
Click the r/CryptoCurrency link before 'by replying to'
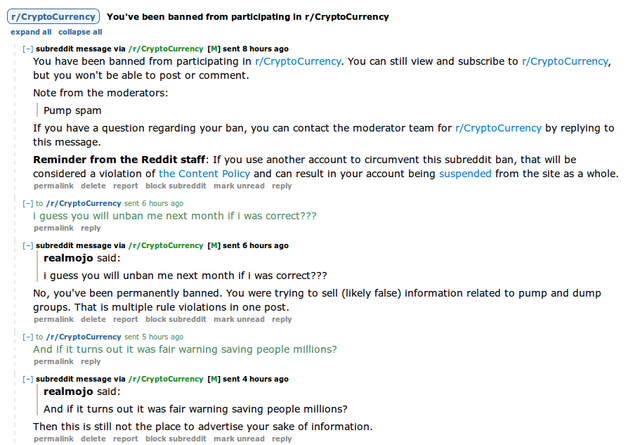pyautogui.click(x=497, y=128)
